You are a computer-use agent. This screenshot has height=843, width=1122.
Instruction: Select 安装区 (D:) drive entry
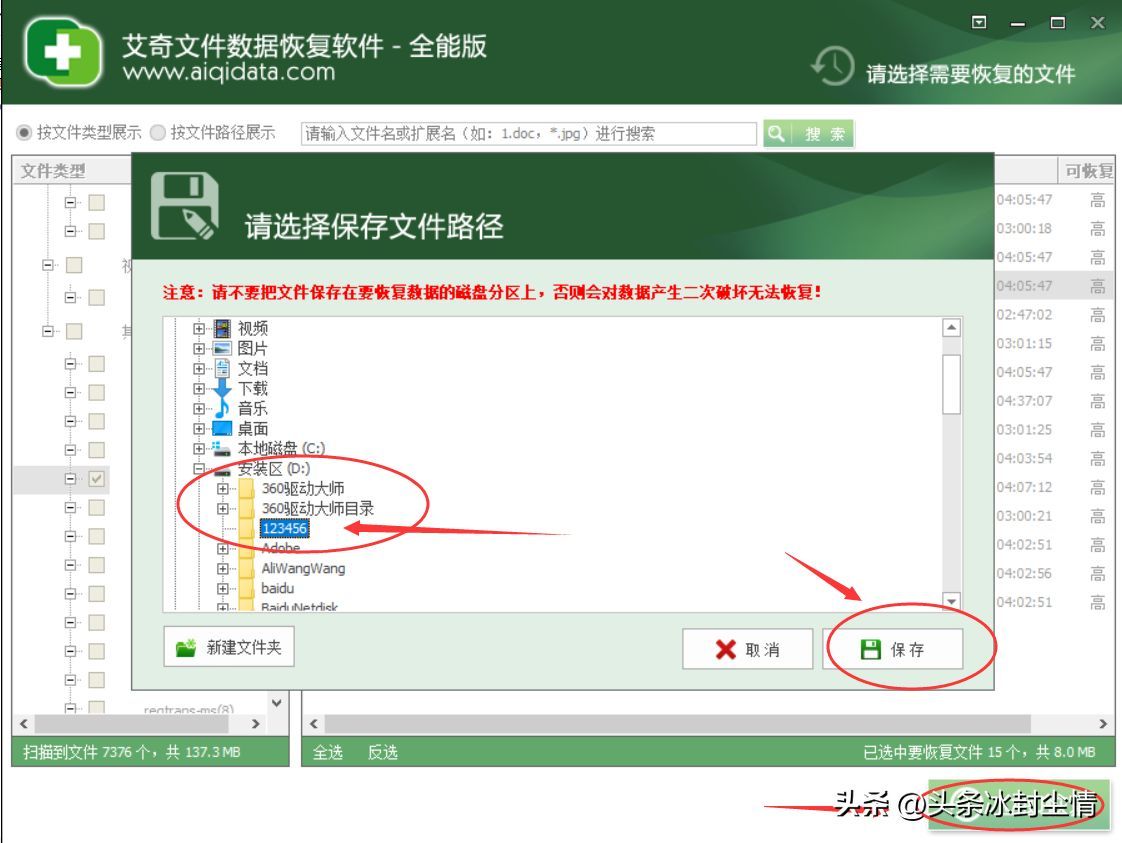[273, 469]
